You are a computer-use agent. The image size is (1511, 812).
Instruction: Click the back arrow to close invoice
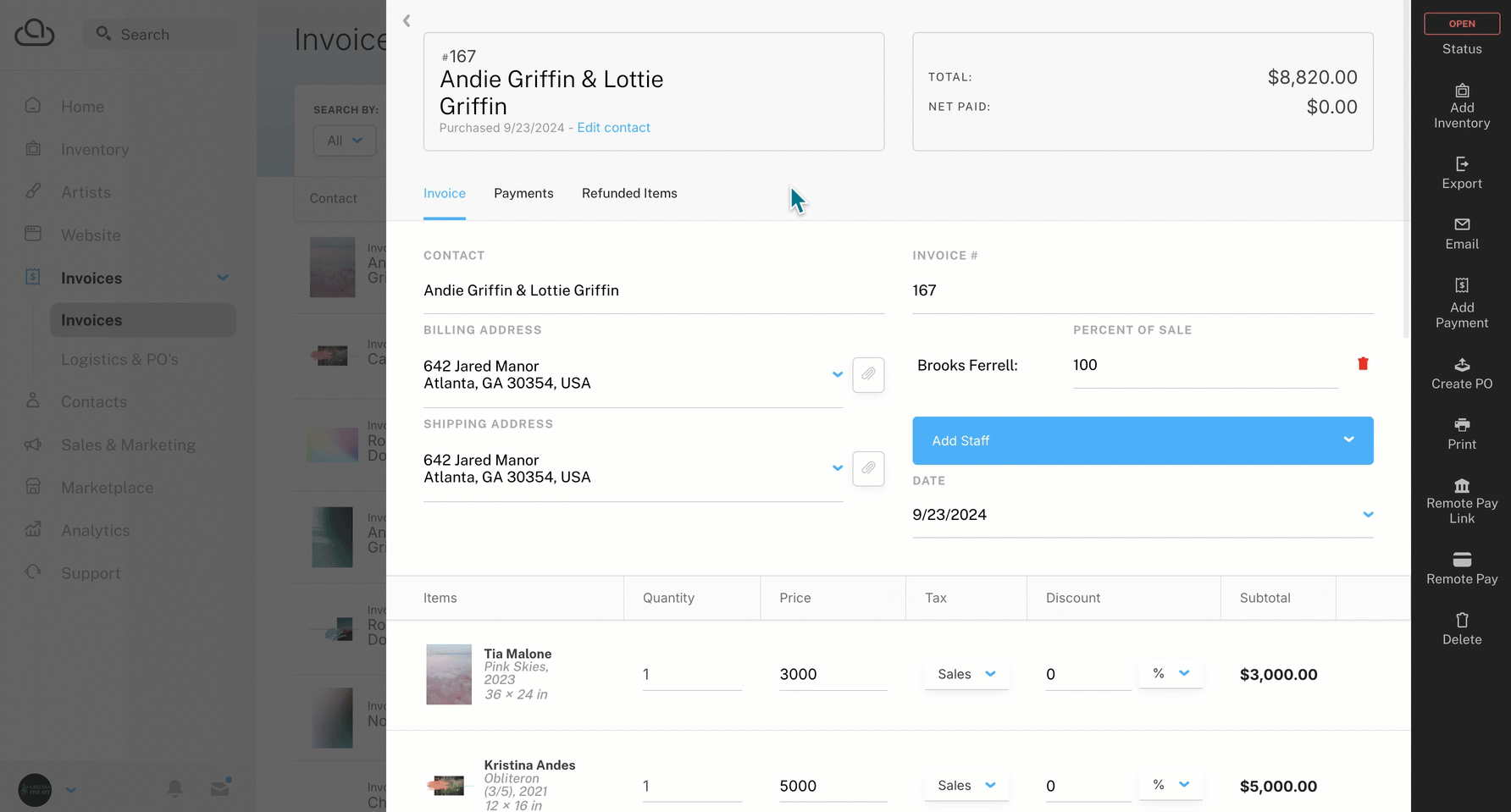coord(407,21)
